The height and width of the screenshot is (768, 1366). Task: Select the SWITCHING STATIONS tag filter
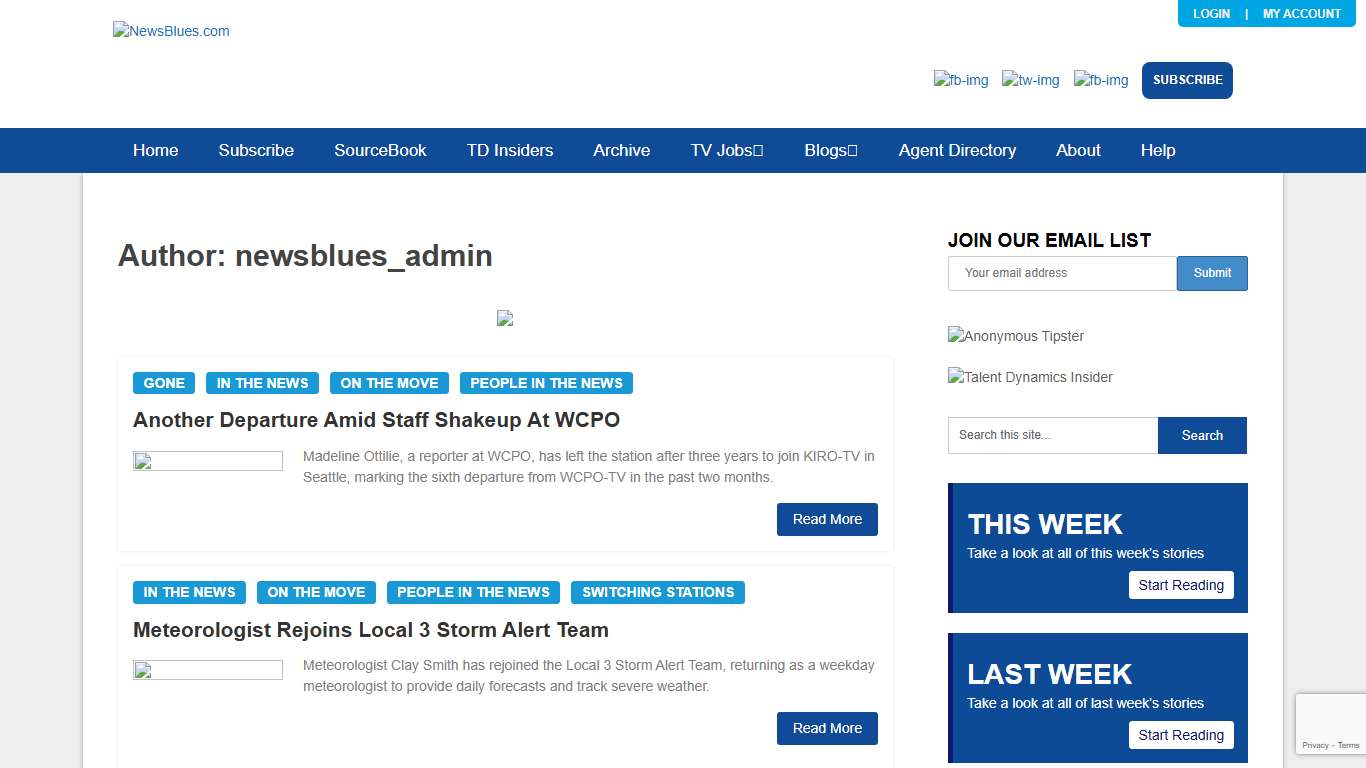click(x=657, y=592)
